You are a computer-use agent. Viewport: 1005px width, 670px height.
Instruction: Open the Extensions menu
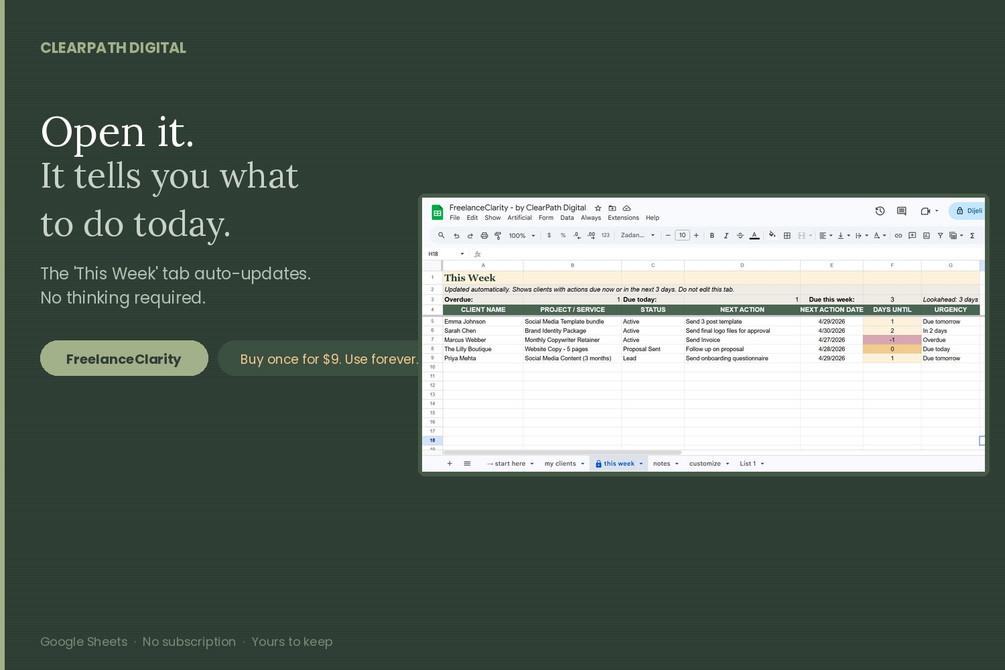[x=623, y=218]
